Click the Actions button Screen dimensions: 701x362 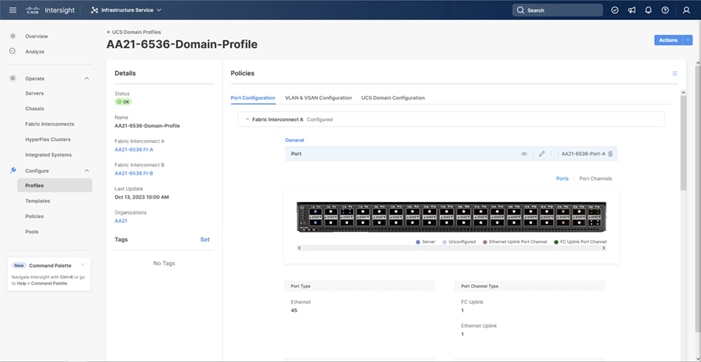668,40
